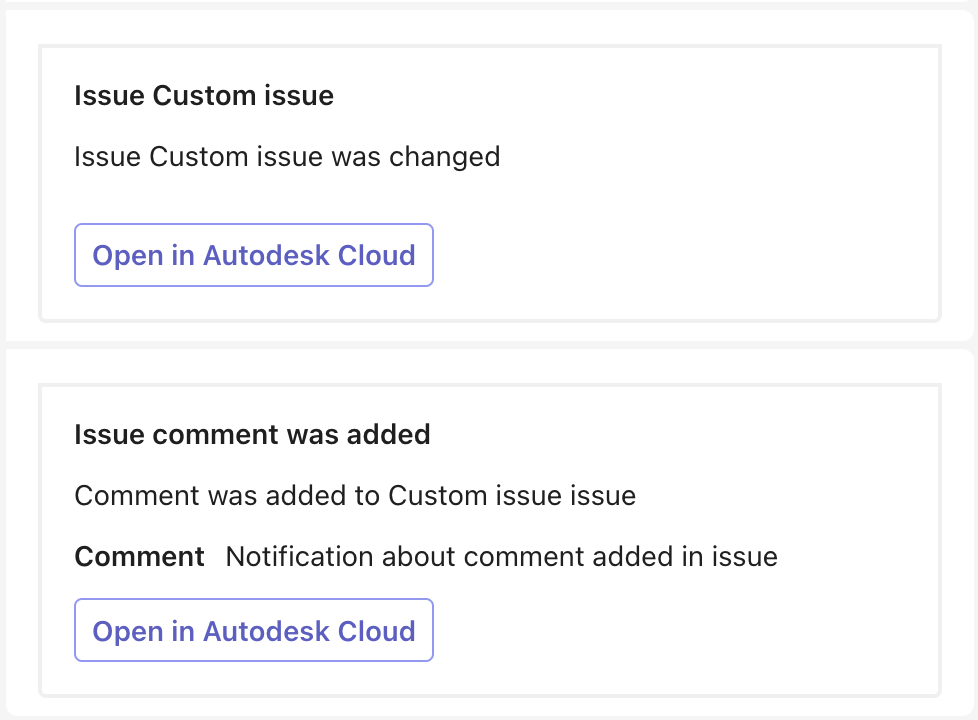The width and height of the screenshot is (978, 720).
Task: Click the "Notification about comment added in issue" text
Action: [x=501, y=556]
